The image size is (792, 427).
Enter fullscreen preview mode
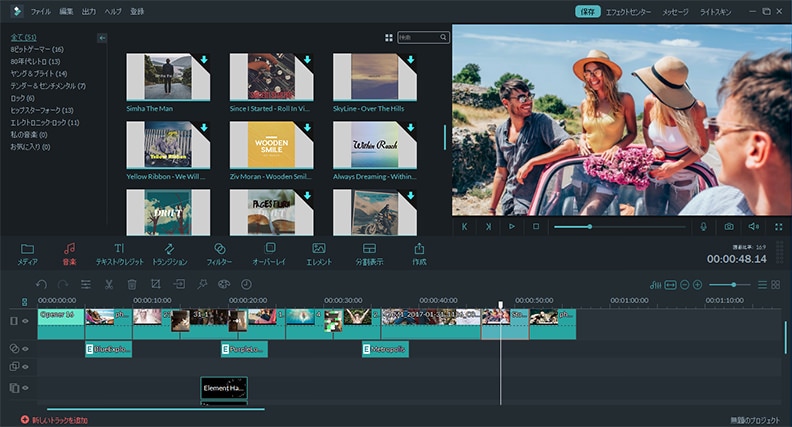tap(778, 227)
